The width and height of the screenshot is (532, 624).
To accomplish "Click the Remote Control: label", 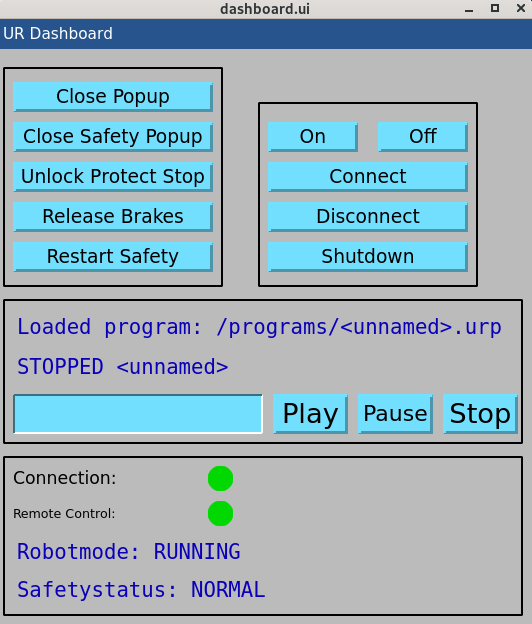I will 64,514.
